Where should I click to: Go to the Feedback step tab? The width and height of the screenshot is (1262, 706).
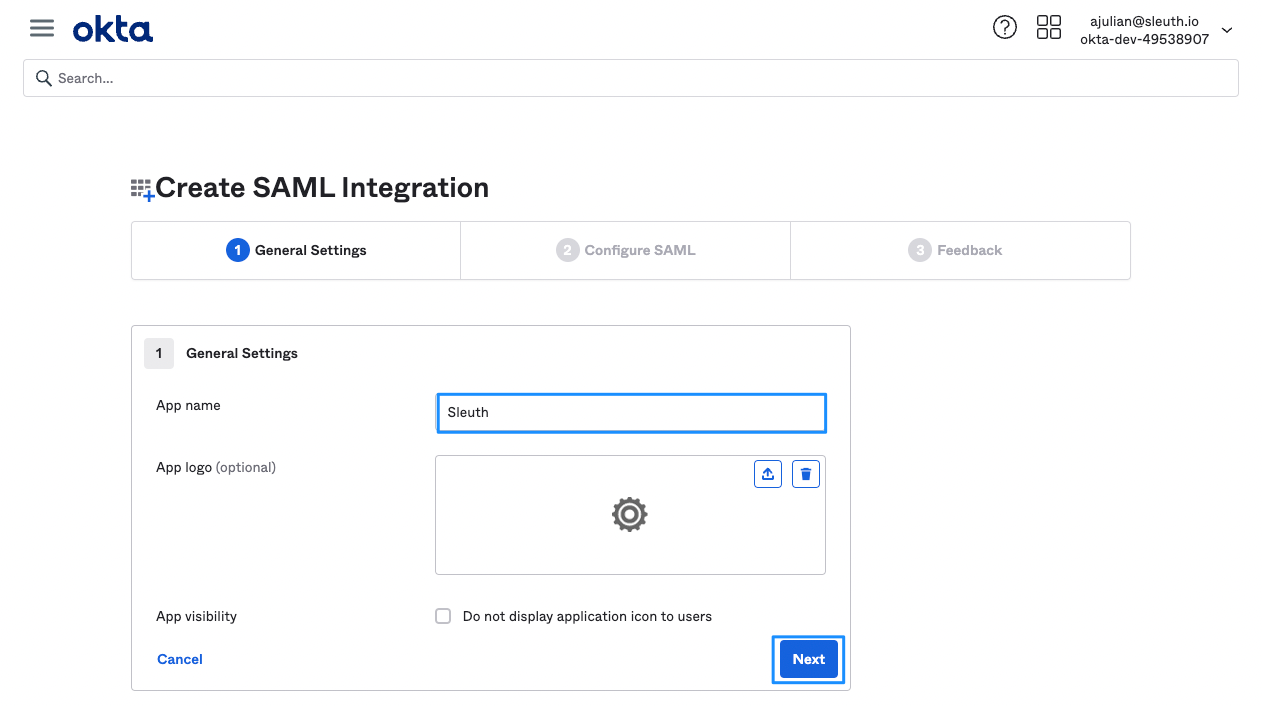[x=955, y=250]
